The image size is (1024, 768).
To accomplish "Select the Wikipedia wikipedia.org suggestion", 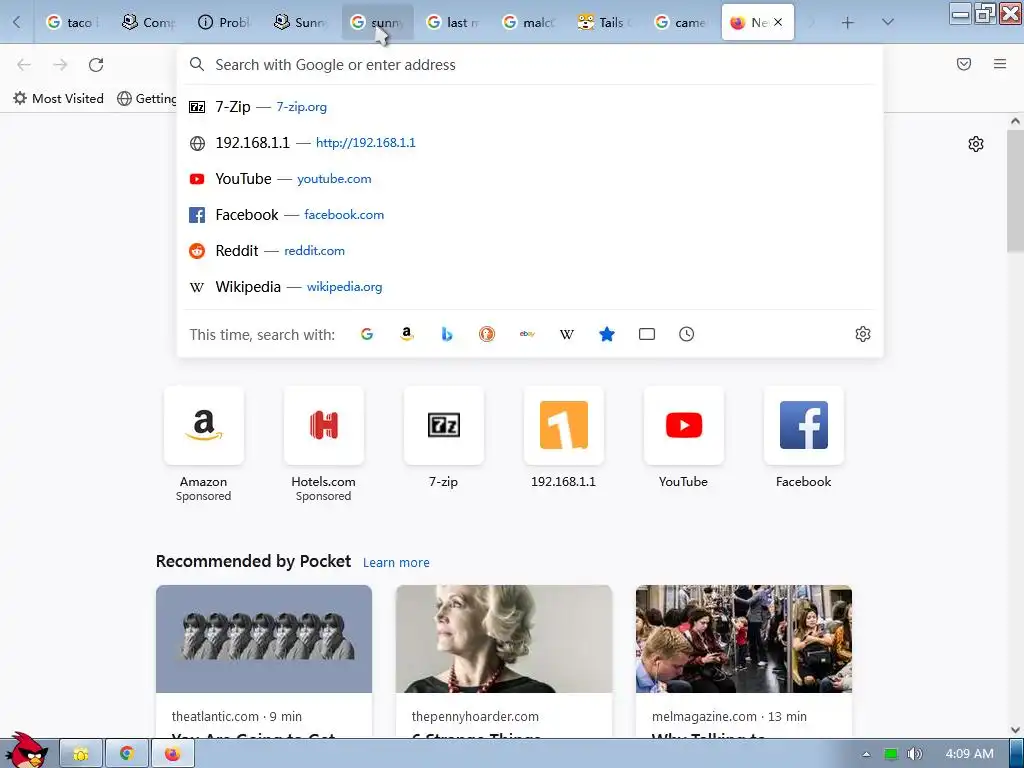I will tap(530, 287).
